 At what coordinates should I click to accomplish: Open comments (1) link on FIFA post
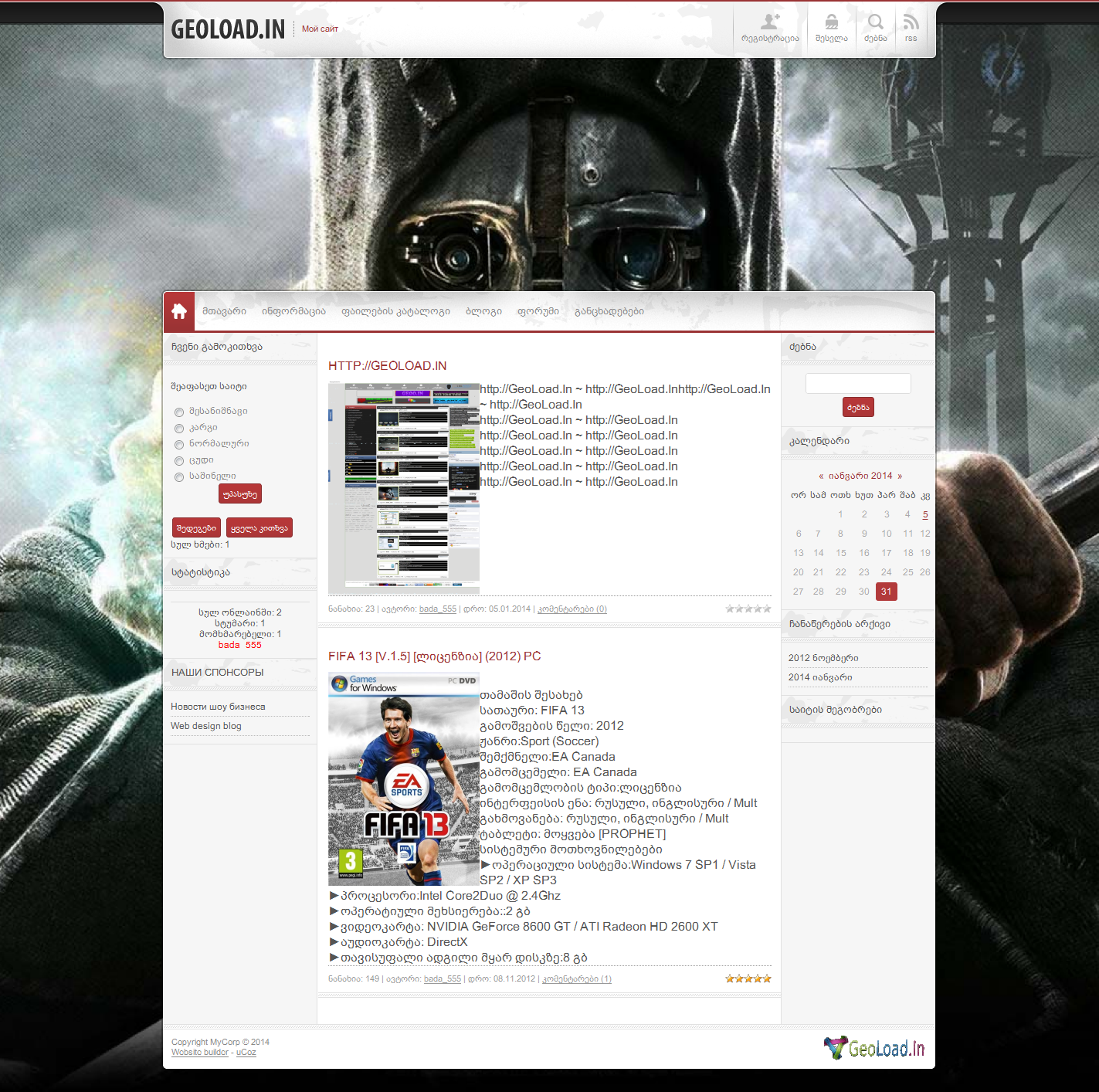(577, 979)
